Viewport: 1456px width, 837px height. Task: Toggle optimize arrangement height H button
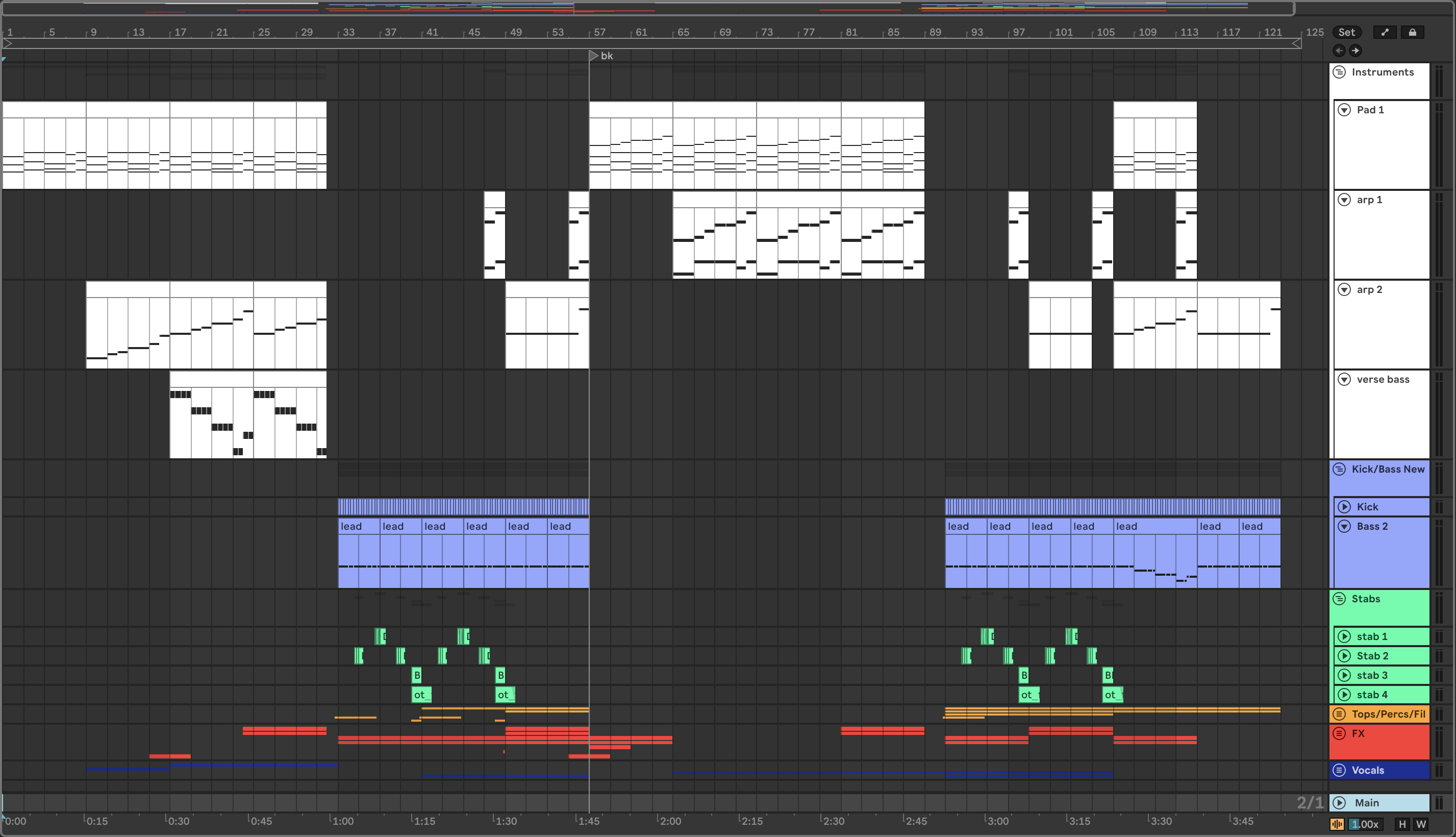coord(1402,824)
